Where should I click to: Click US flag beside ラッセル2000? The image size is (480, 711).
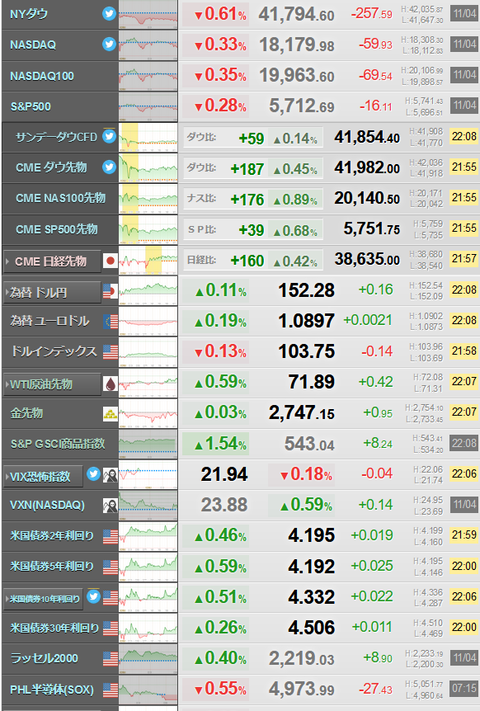tap(110, 658)
